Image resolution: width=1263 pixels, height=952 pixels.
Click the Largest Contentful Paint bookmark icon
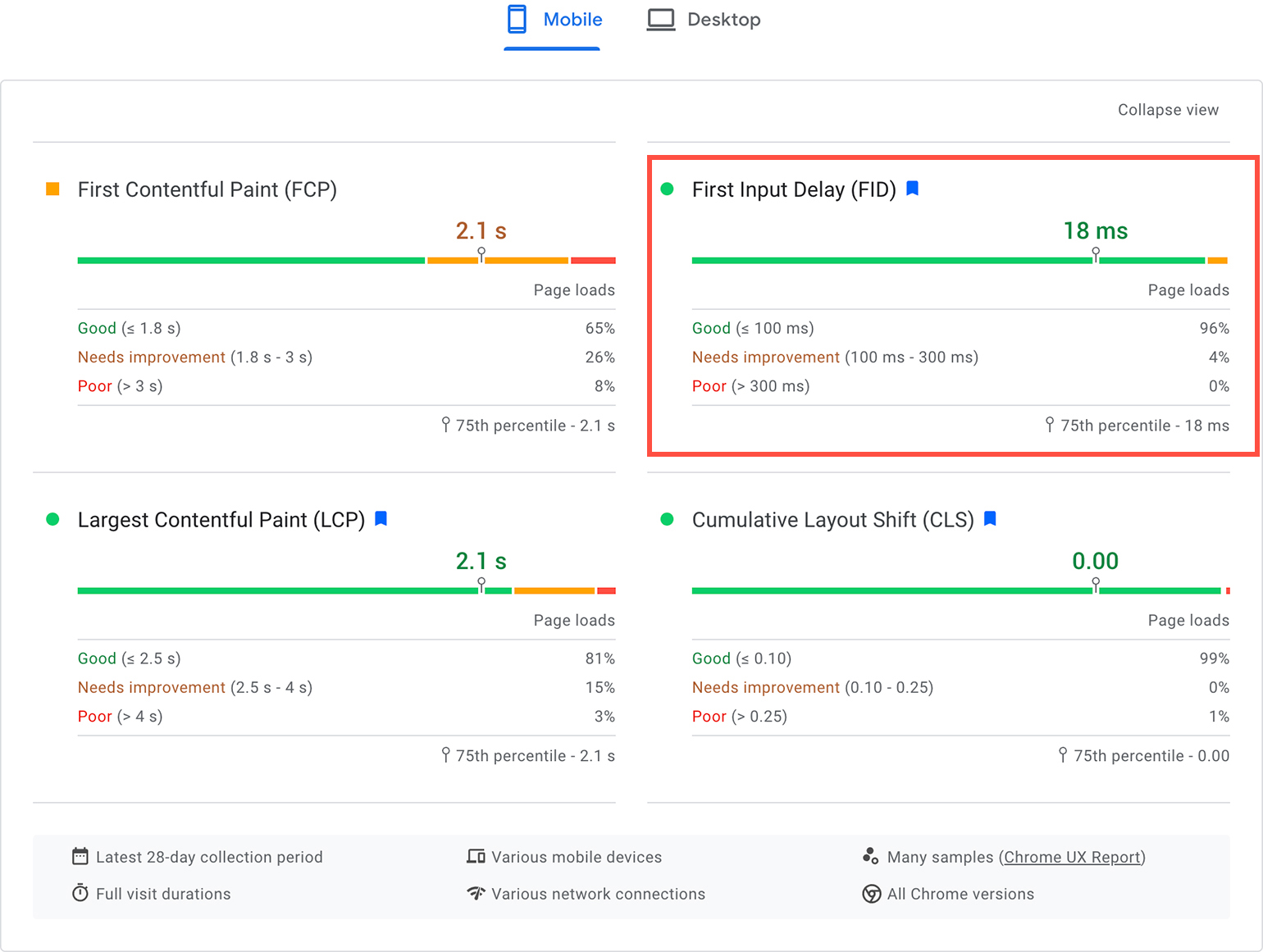point(381,518)
